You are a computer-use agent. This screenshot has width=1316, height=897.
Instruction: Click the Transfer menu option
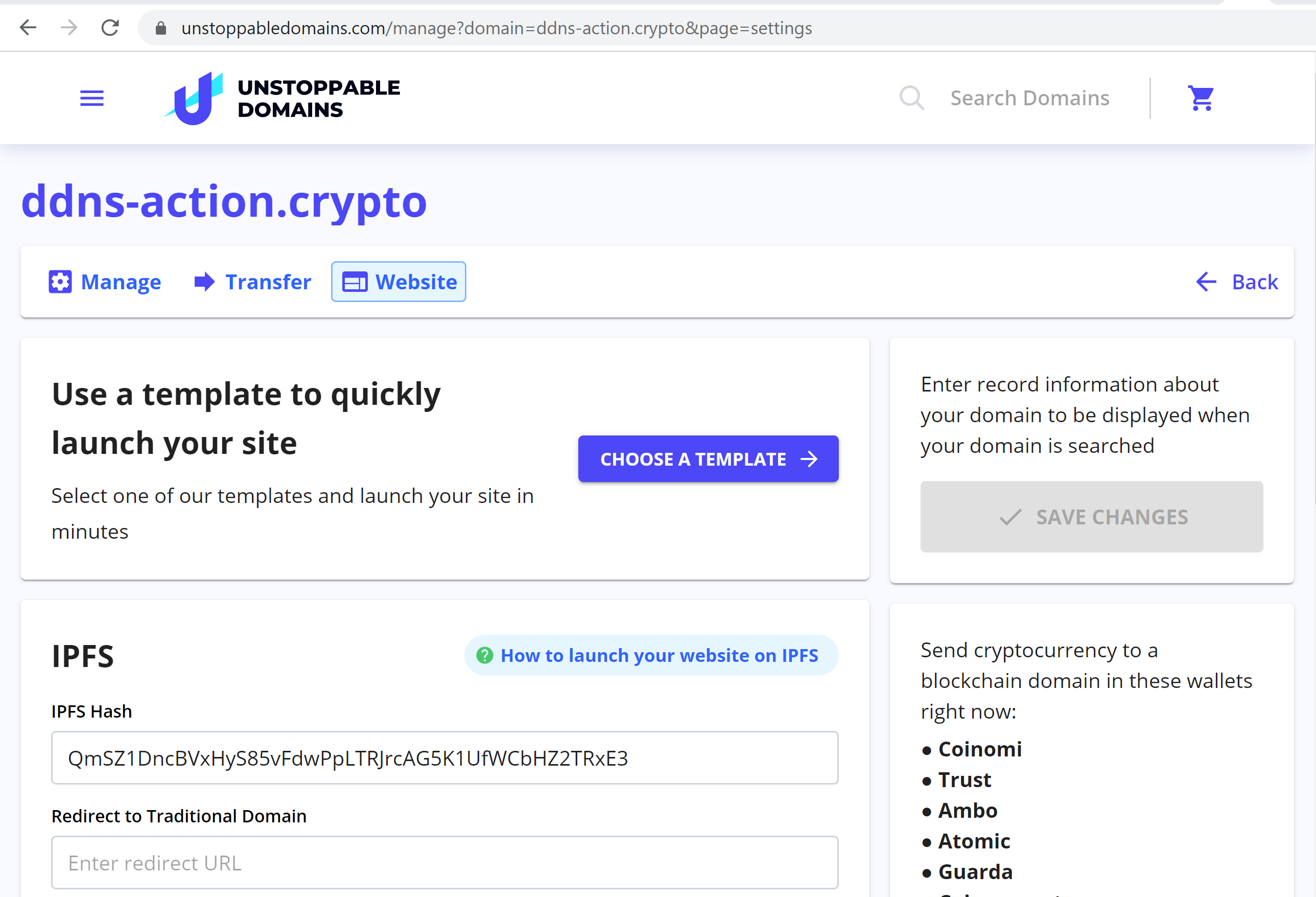[x=252, y=282]
